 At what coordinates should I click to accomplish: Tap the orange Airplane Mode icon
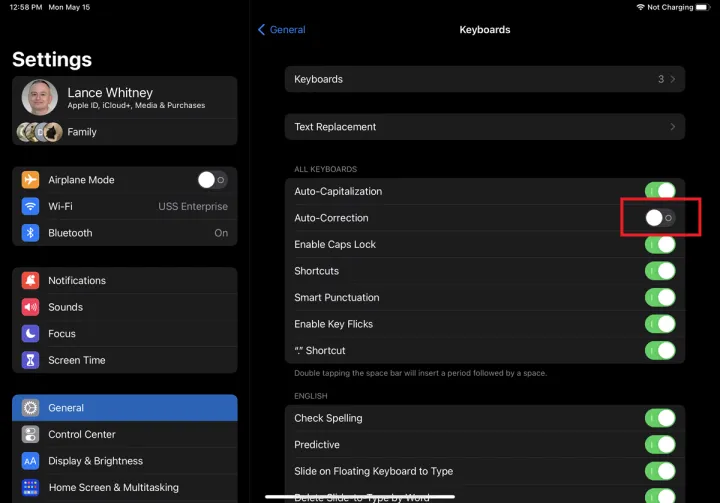point(30,180)
